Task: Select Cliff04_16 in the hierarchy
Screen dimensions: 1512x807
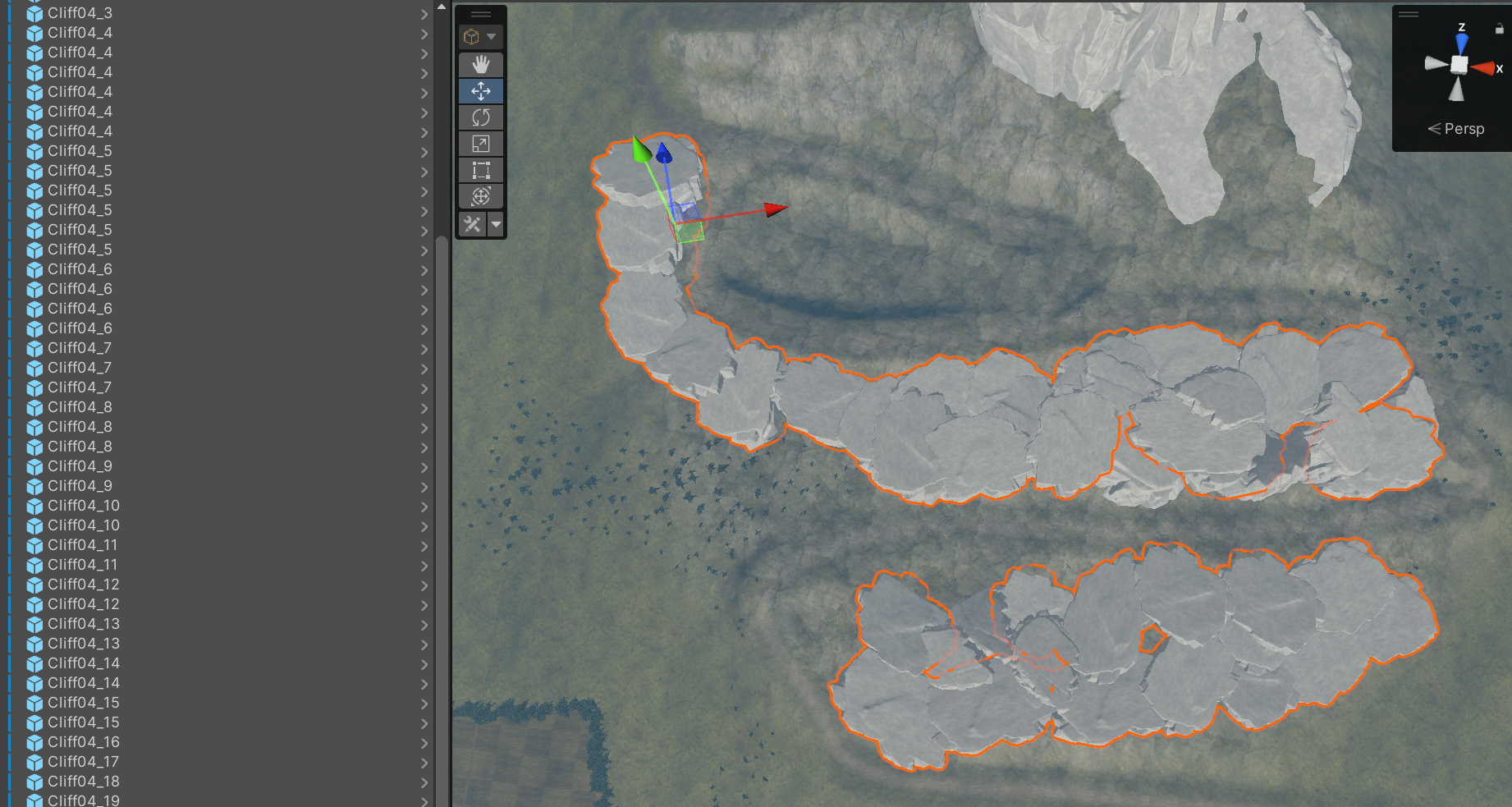Action: [x=83, y=742]
